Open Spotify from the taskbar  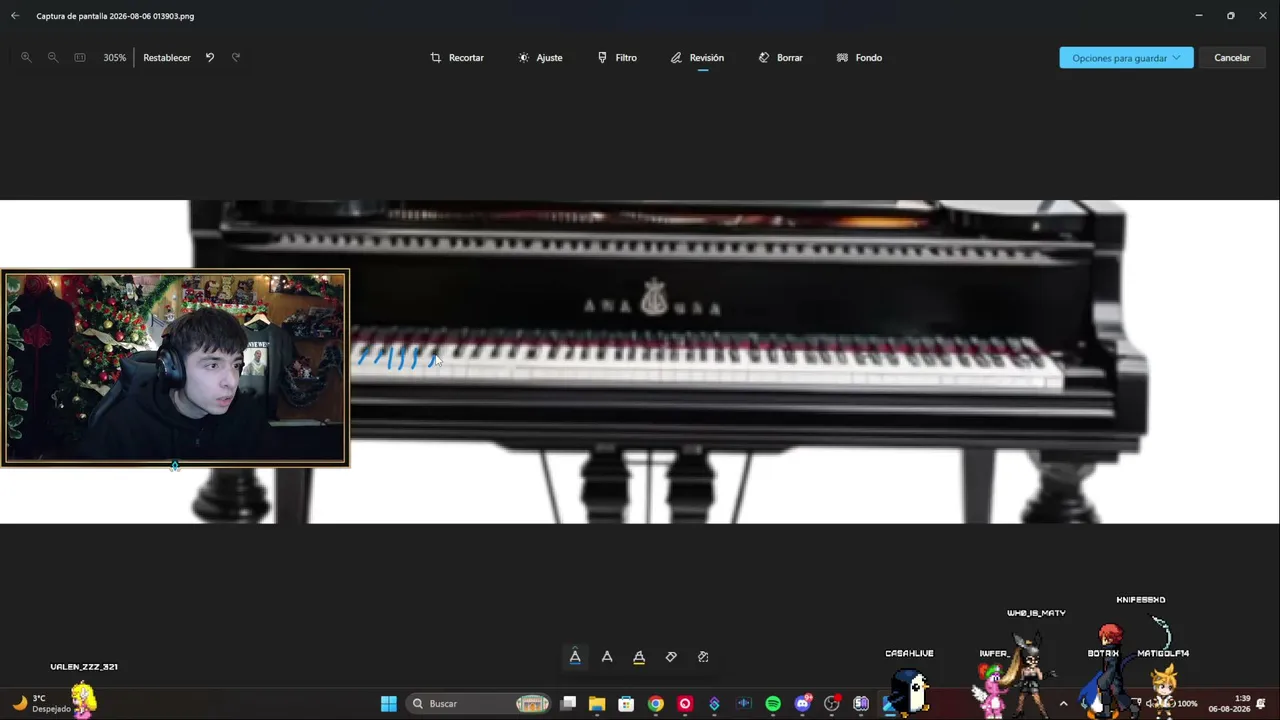click(x=773, y=704)
